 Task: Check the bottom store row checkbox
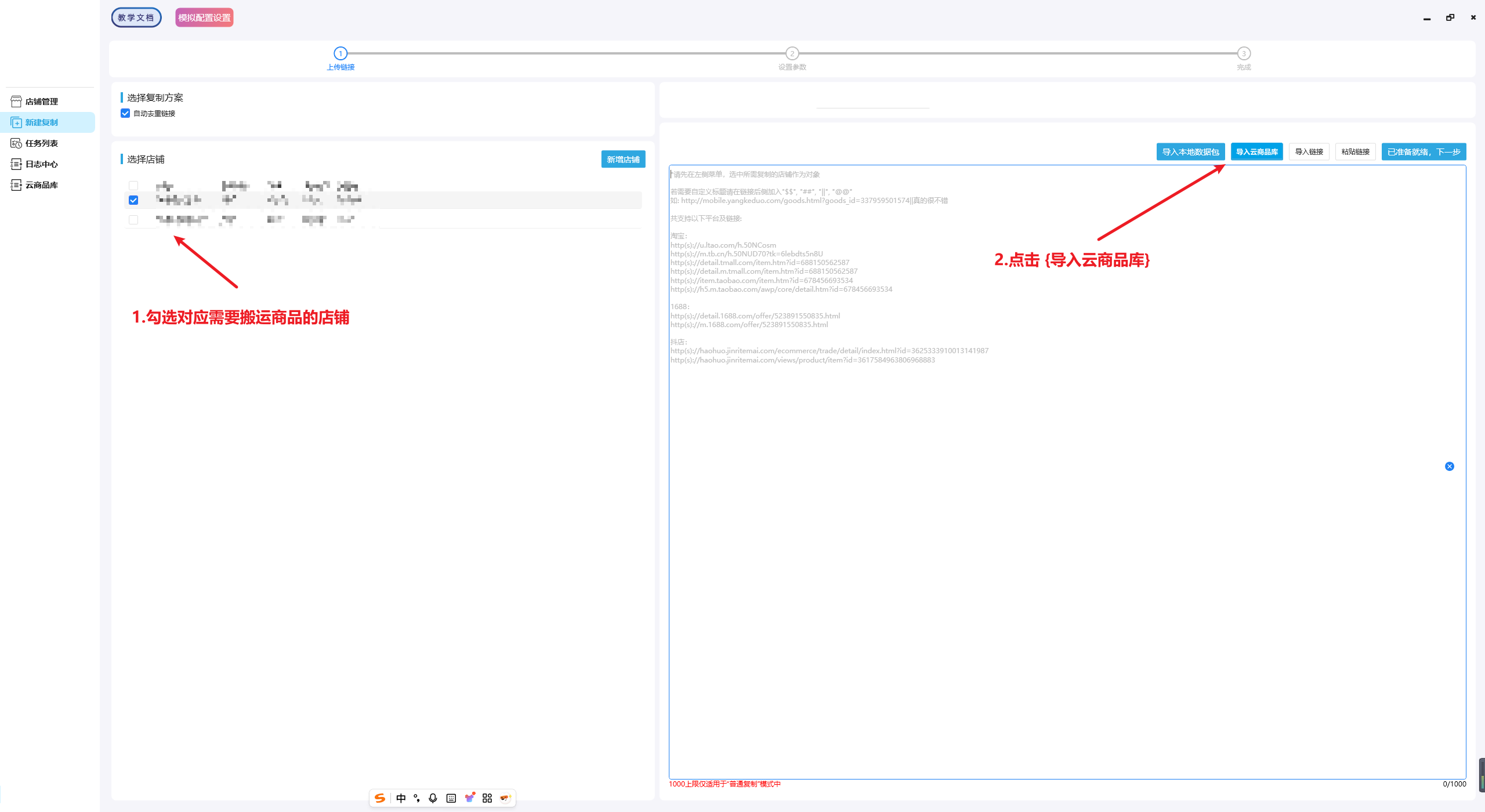click(133, 220)
